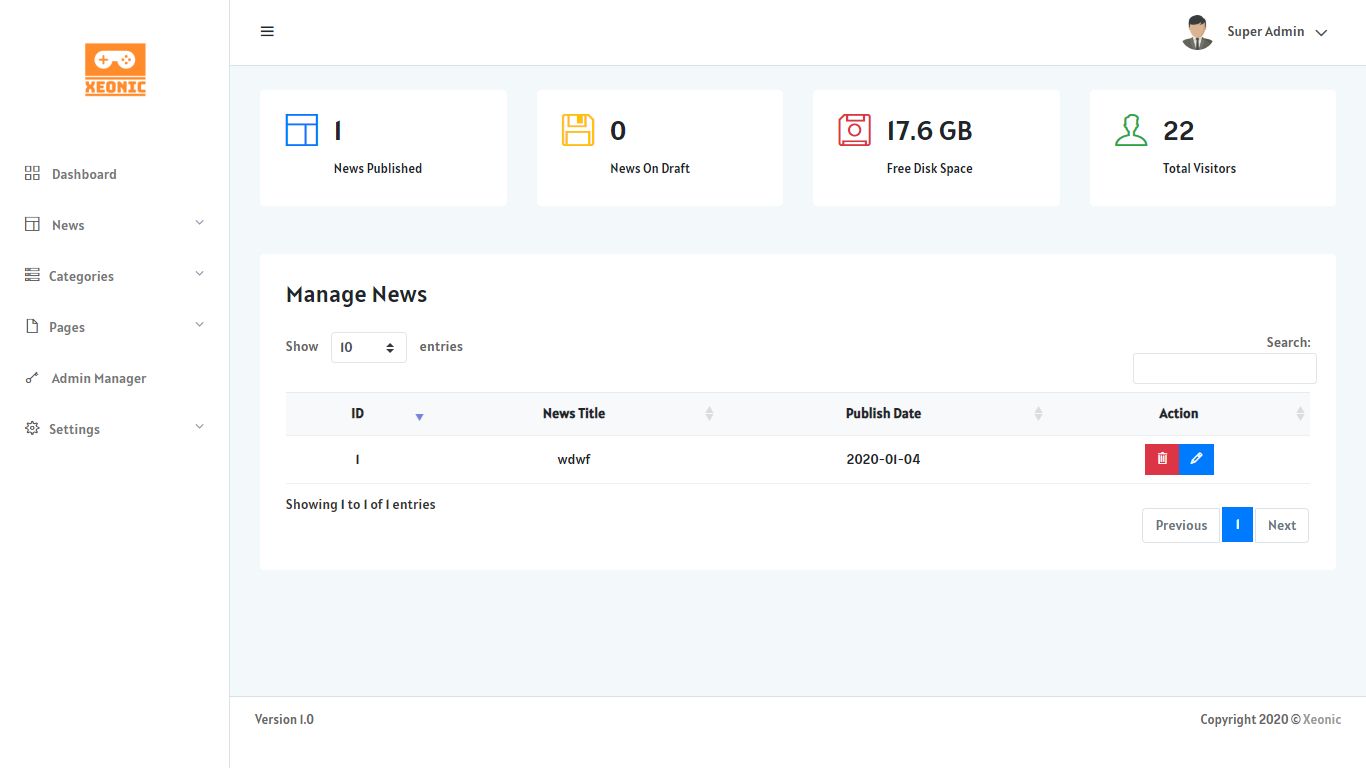Go to the Next page

pyautogui.click(x=1281, y=525)
